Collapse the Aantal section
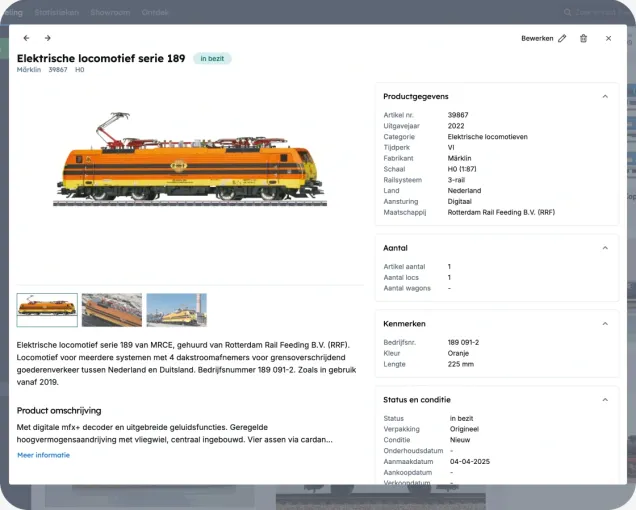Viewport: 636px width, 510px height. [605, 248]
